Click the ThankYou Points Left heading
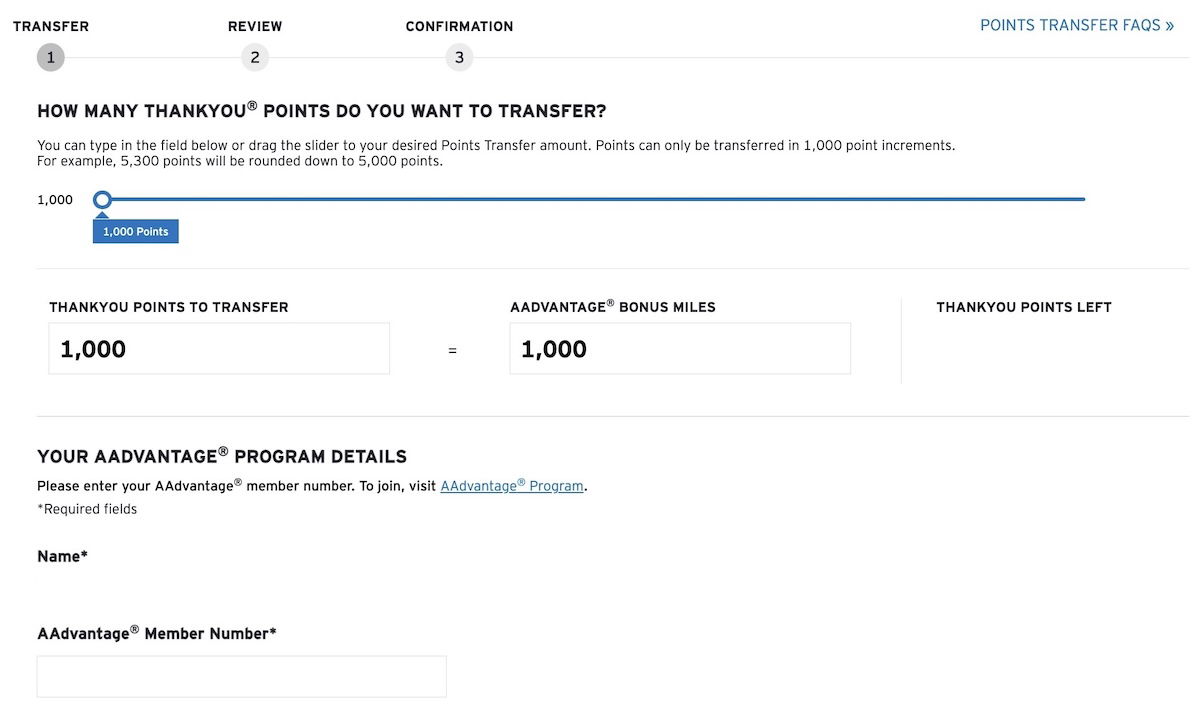Screen dimensions: 1200x718 pos(1024,307)
